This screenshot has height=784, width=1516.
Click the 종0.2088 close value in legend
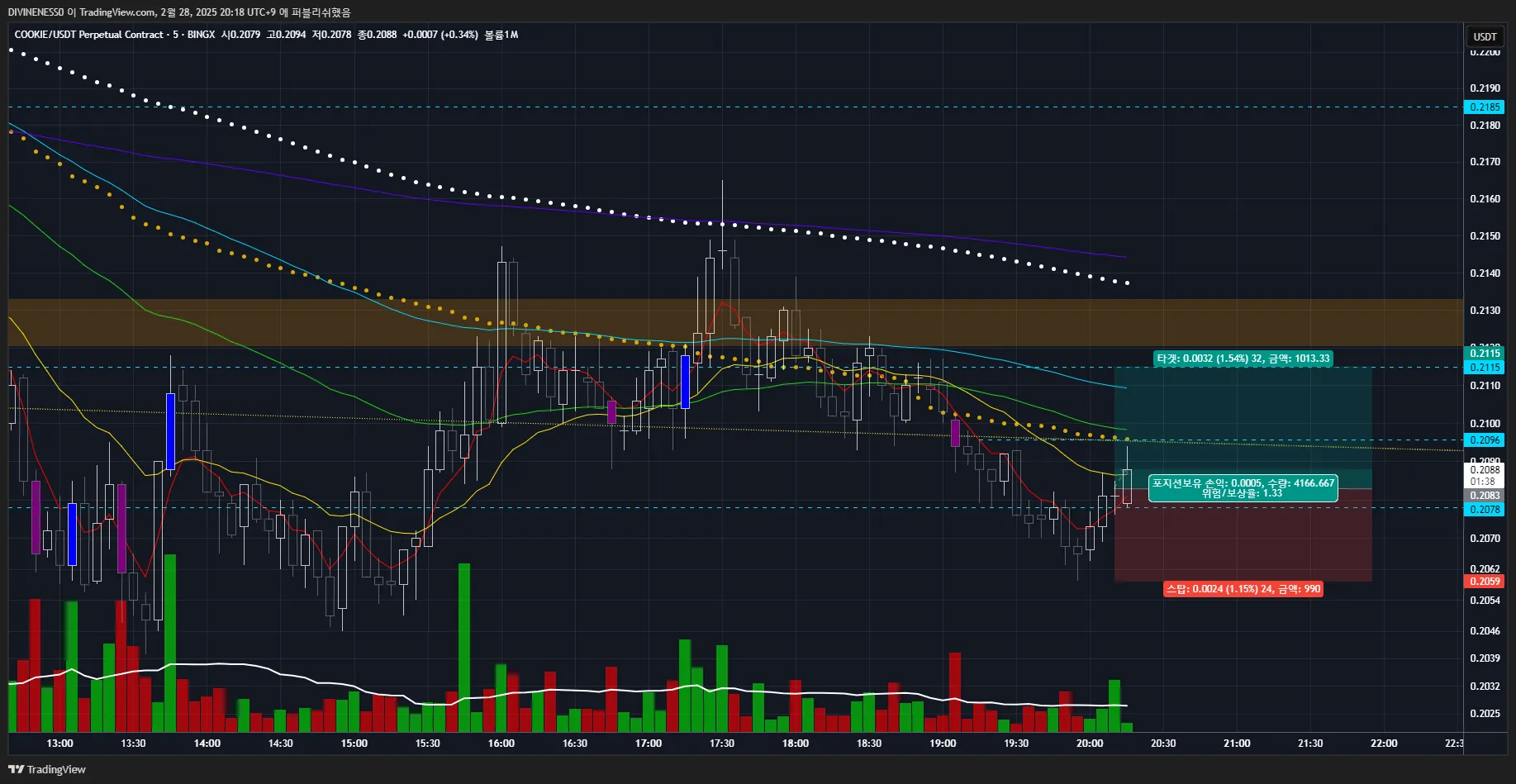(377, 35)
